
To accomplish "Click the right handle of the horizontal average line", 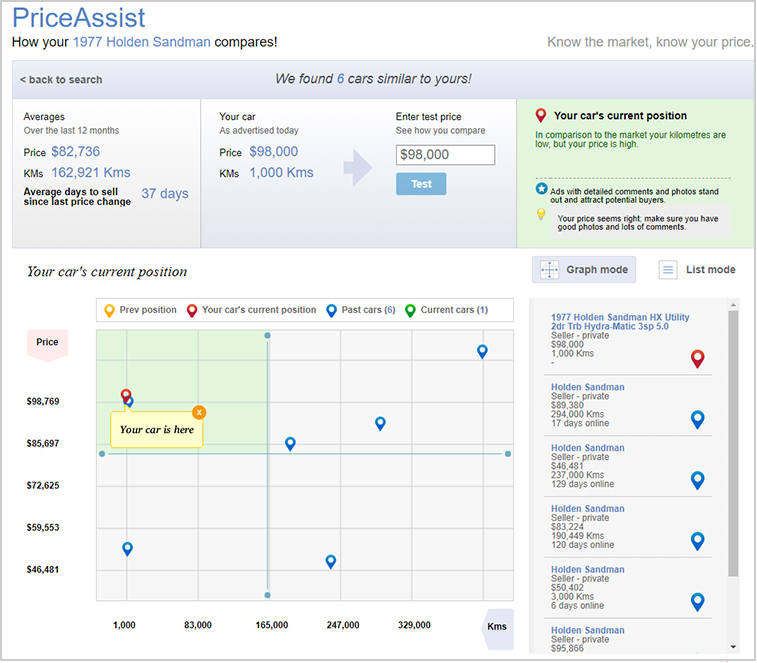I will pyautogui.click(x=507, y=454).
